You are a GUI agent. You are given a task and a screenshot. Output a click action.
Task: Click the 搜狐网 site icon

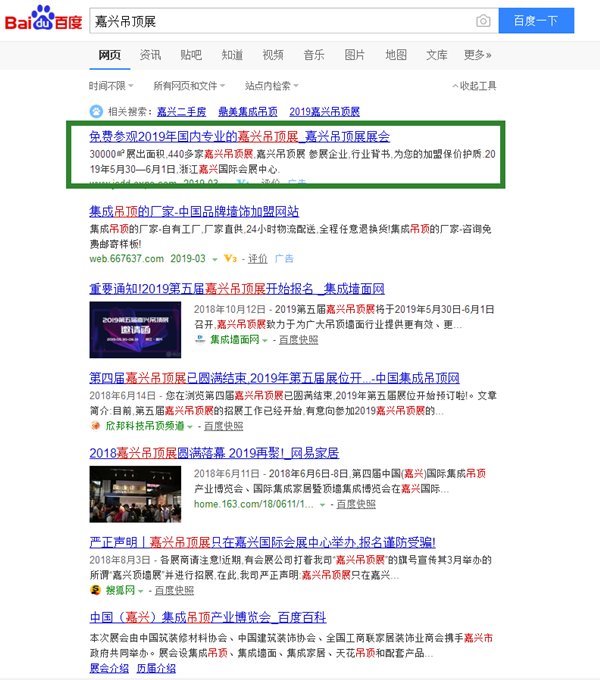(95, 590)
